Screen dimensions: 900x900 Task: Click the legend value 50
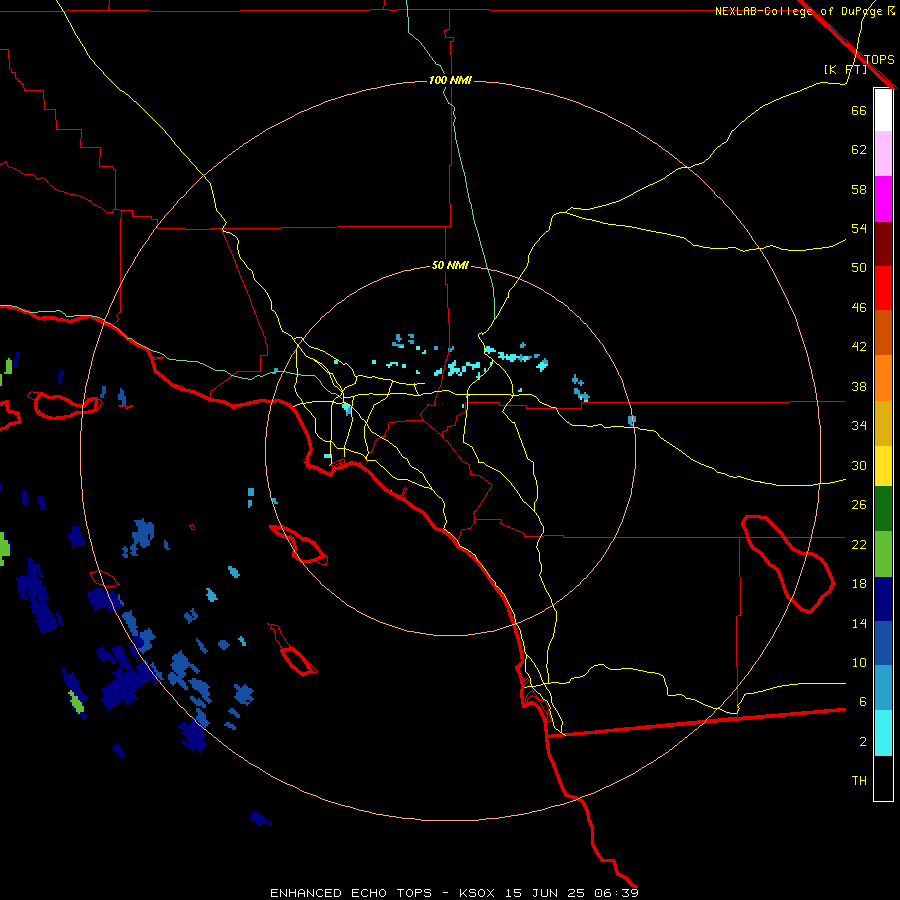(859, 268)
